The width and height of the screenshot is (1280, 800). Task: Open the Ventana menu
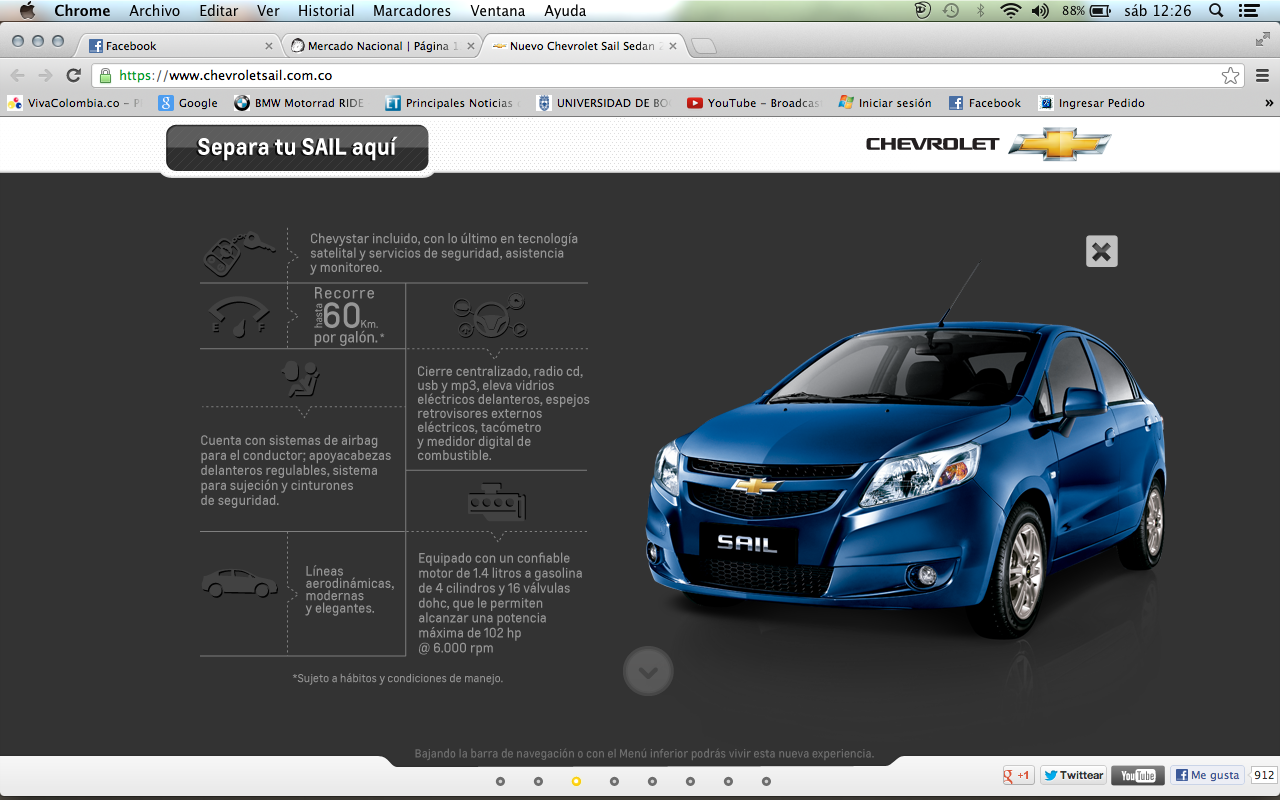(497, 11)
